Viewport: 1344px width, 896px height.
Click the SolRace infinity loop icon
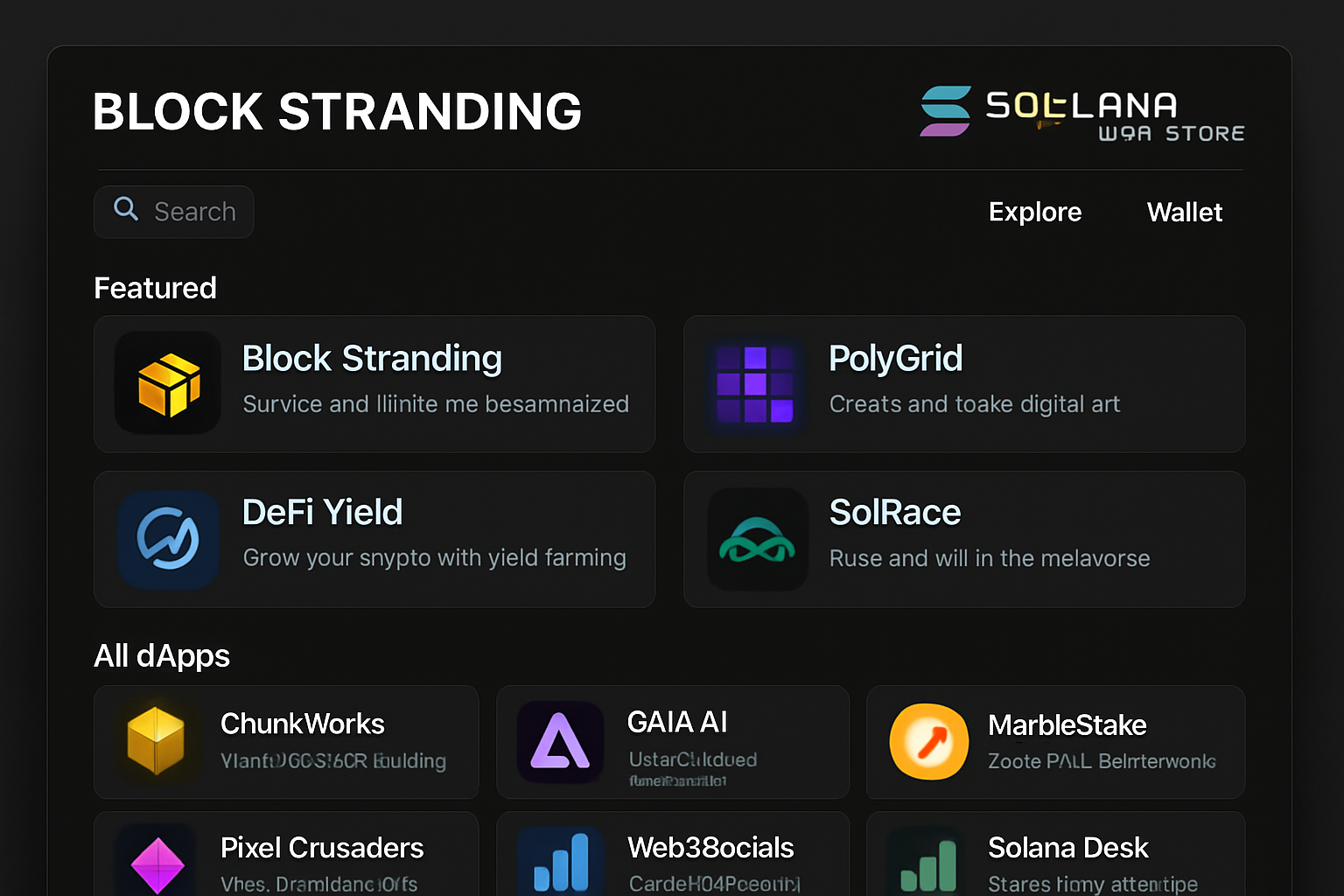pyautogui.click(x=758, y=539)
